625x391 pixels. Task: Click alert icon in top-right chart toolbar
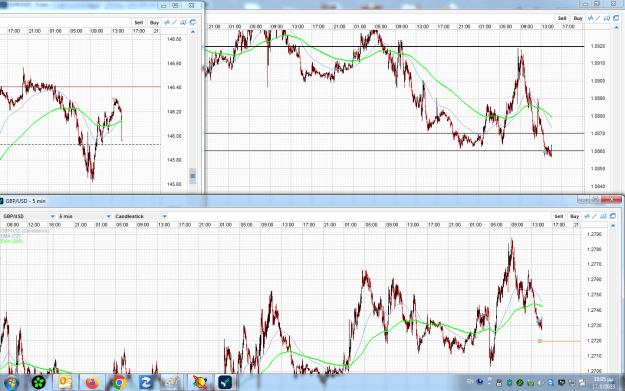click(x=607, y=18)
